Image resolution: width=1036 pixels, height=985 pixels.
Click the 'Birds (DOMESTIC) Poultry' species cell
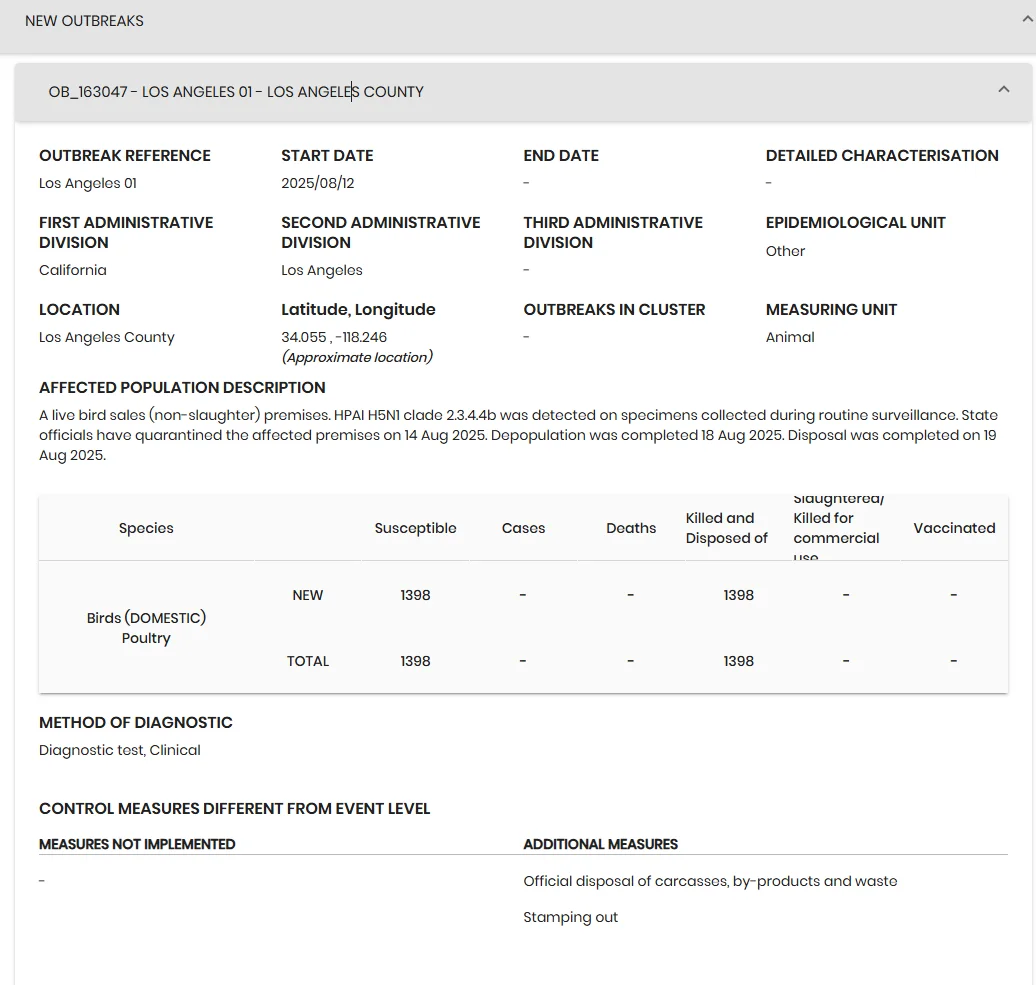146,628
